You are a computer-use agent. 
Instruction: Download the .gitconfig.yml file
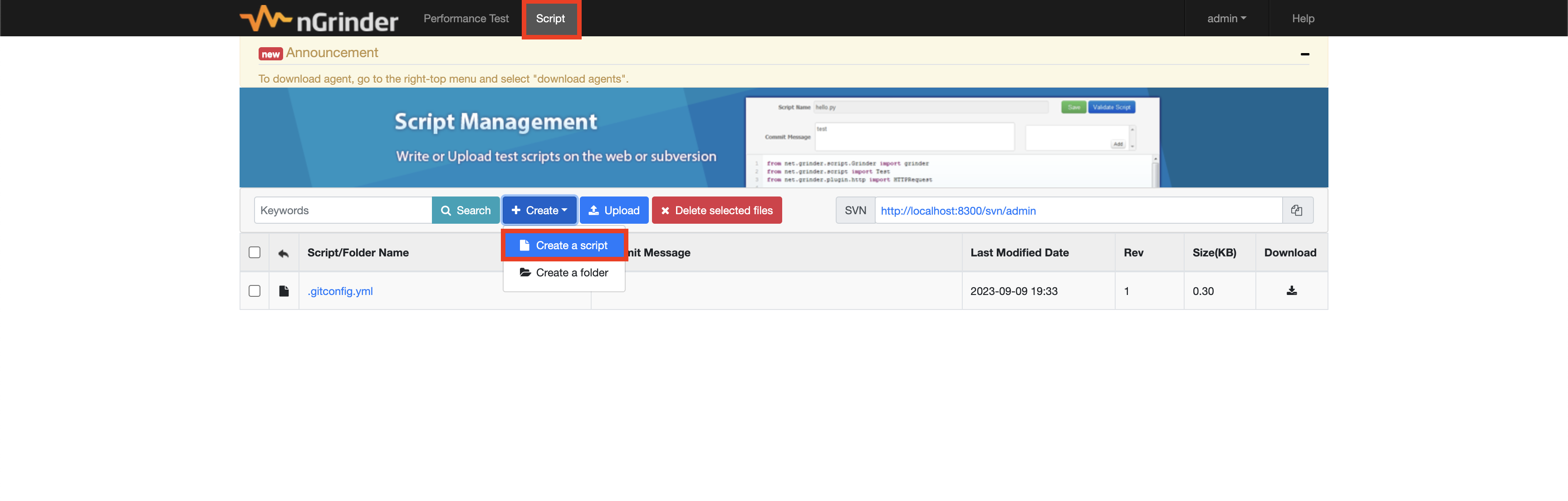point(1291,291)
